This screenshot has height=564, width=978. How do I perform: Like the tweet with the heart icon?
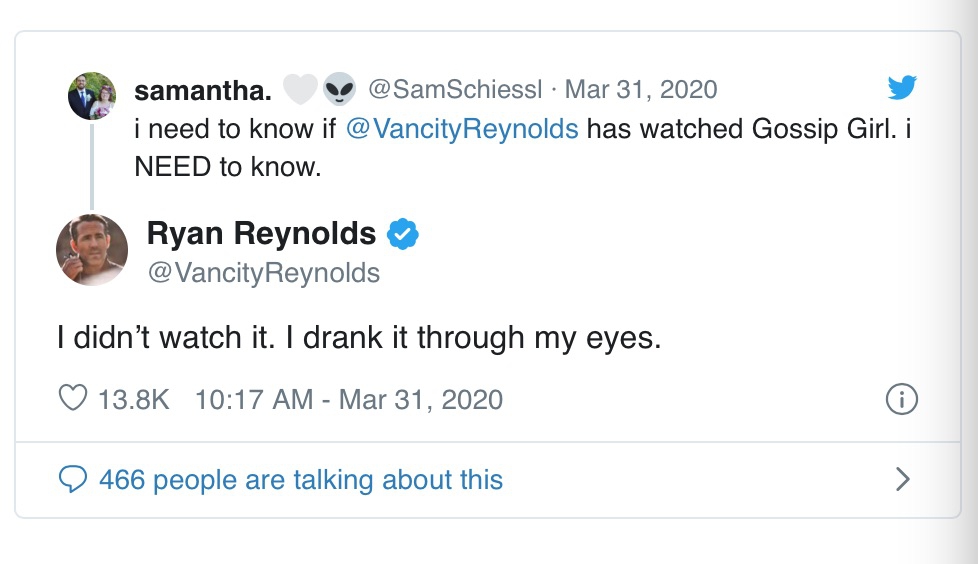(73, 398)
